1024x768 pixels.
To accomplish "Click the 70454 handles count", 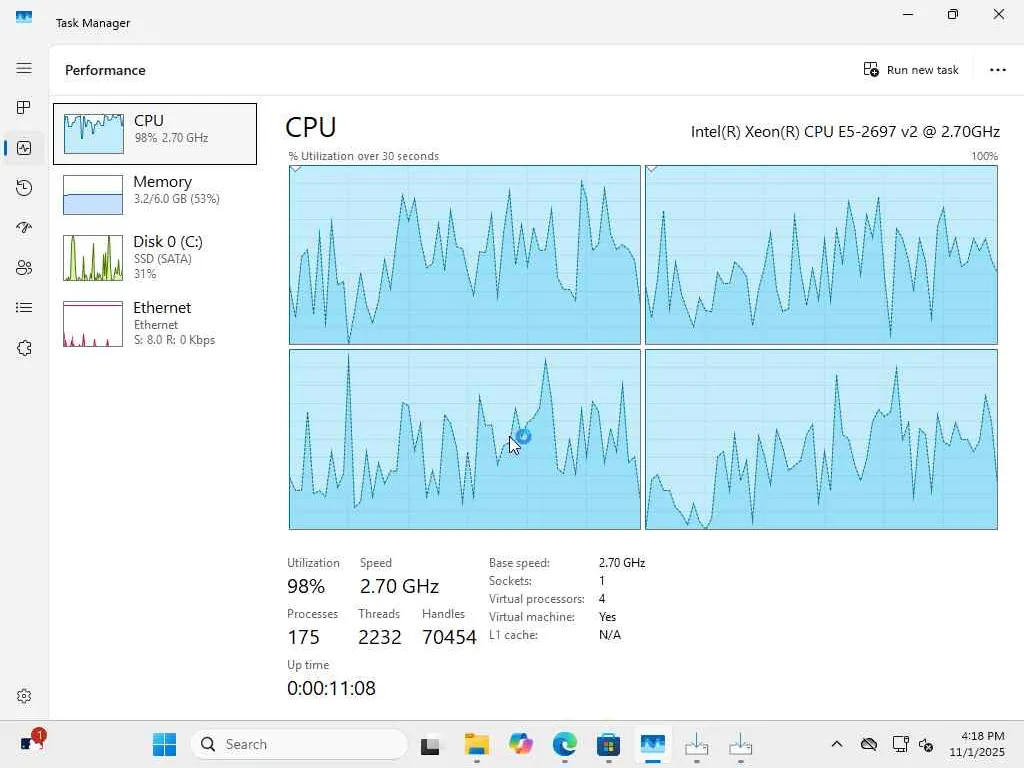I will 449,637.
